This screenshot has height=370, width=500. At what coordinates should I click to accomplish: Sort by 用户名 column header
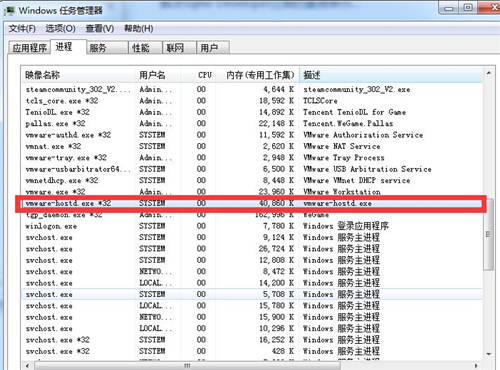158,75
